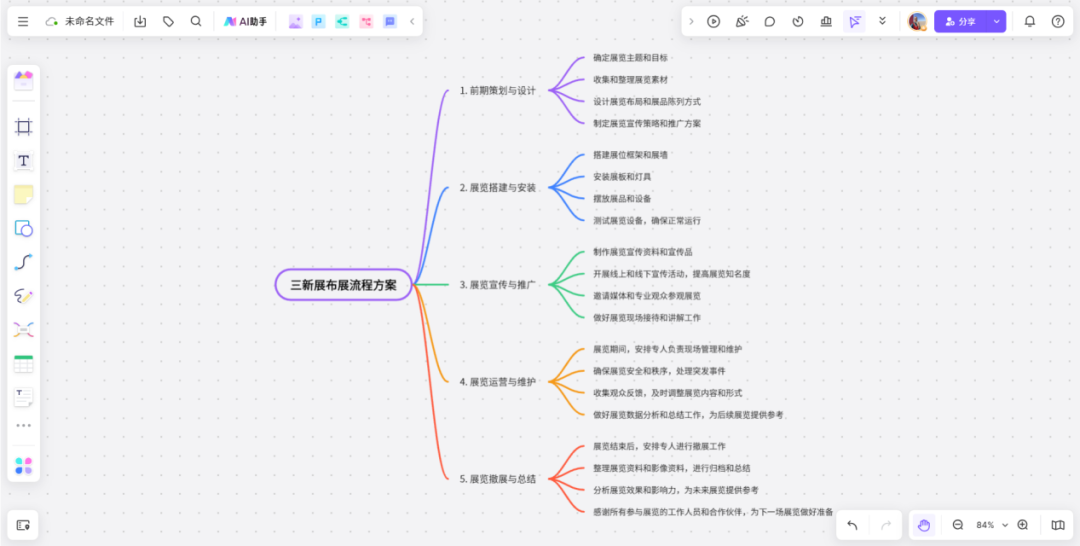Viewport: 1080px width, 546px height.
Task: Open the colorful apps icon in sidebar
Action: pyautogui.click(x=23, y=465)
